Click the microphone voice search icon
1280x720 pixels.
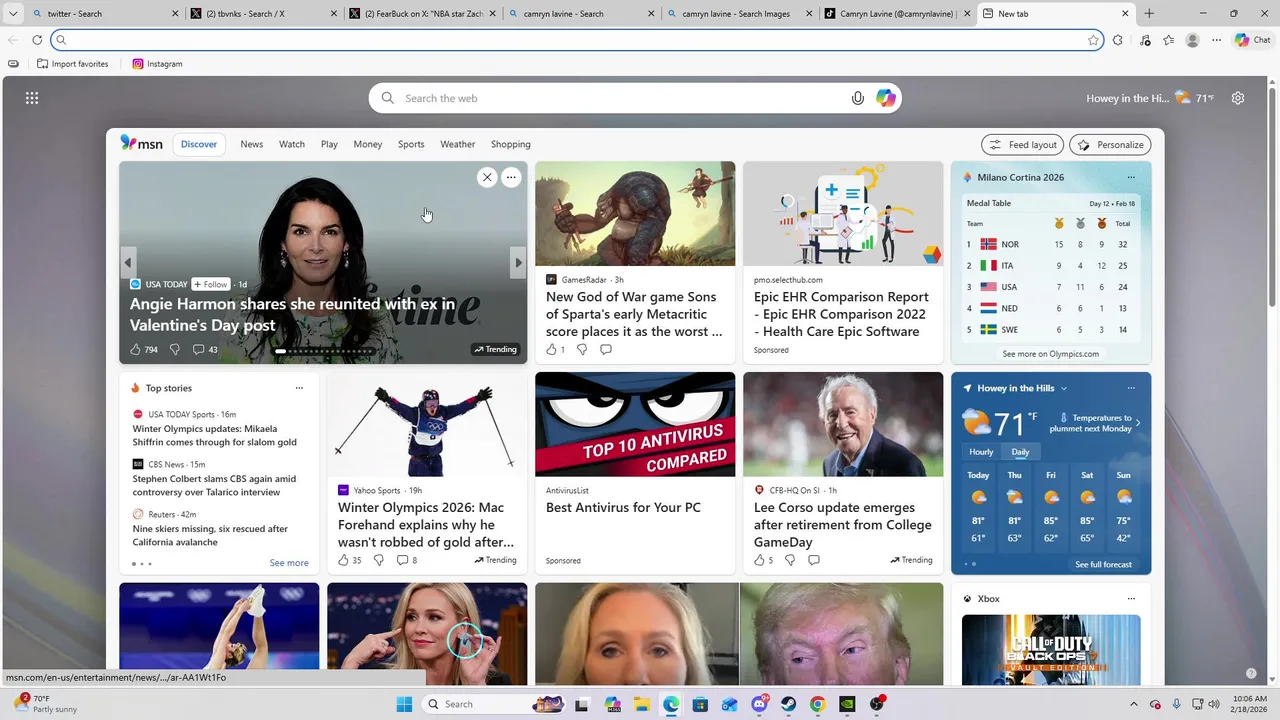click(857, 98)
